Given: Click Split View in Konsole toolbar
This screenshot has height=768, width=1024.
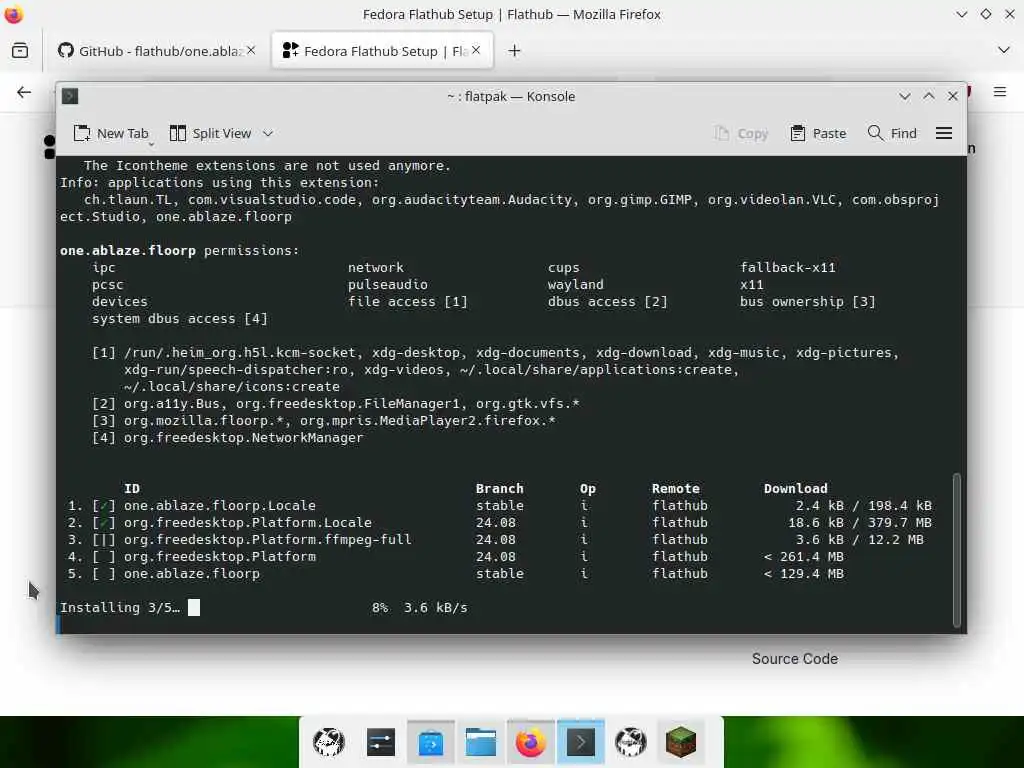Looking at the screenshot, I should [x=210, y=133].
